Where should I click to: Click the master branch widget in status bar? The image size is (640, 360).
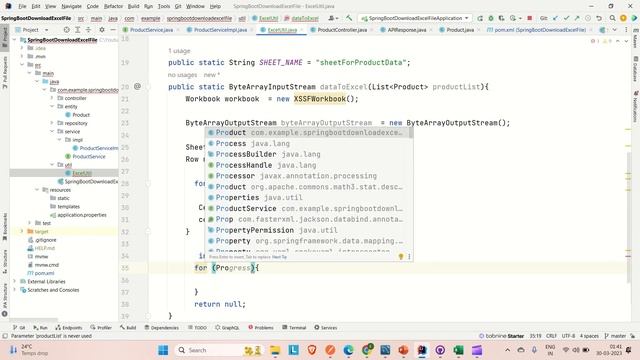[615, 336]
